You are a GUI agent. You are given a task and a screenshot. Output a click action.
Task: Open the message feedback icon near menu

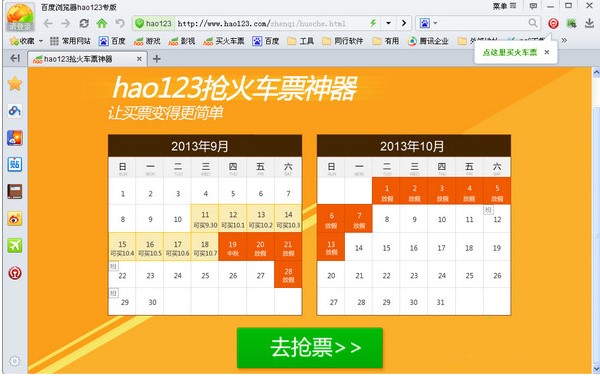click(x=533, y=6)
